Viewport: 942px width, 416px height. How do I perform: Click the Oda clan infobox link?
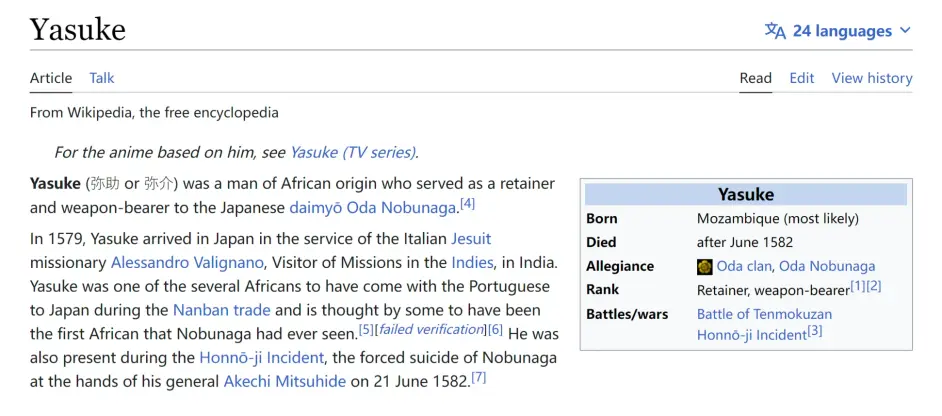pos(743,266)
